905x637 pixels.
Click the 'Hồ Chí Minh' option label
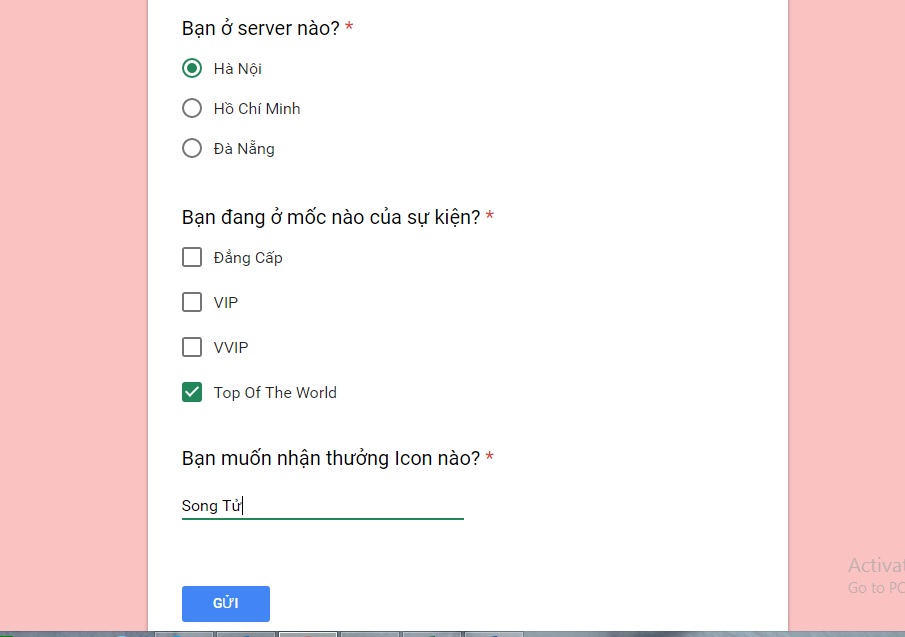257,108
